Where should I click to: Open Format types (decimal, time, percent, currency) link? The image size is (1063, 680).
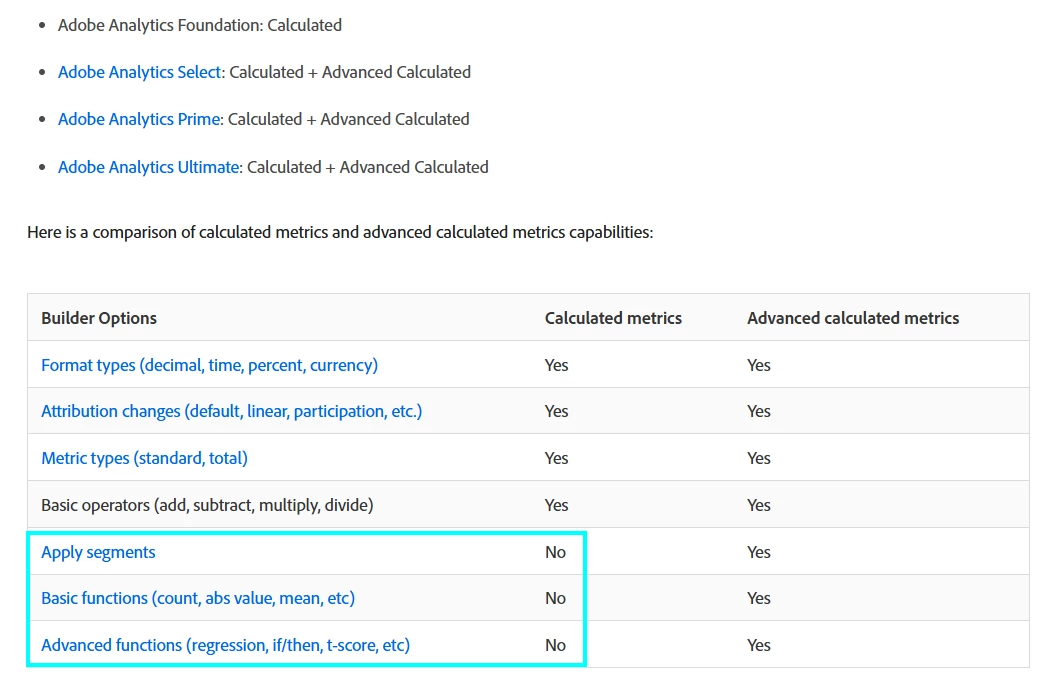(209, 365)
